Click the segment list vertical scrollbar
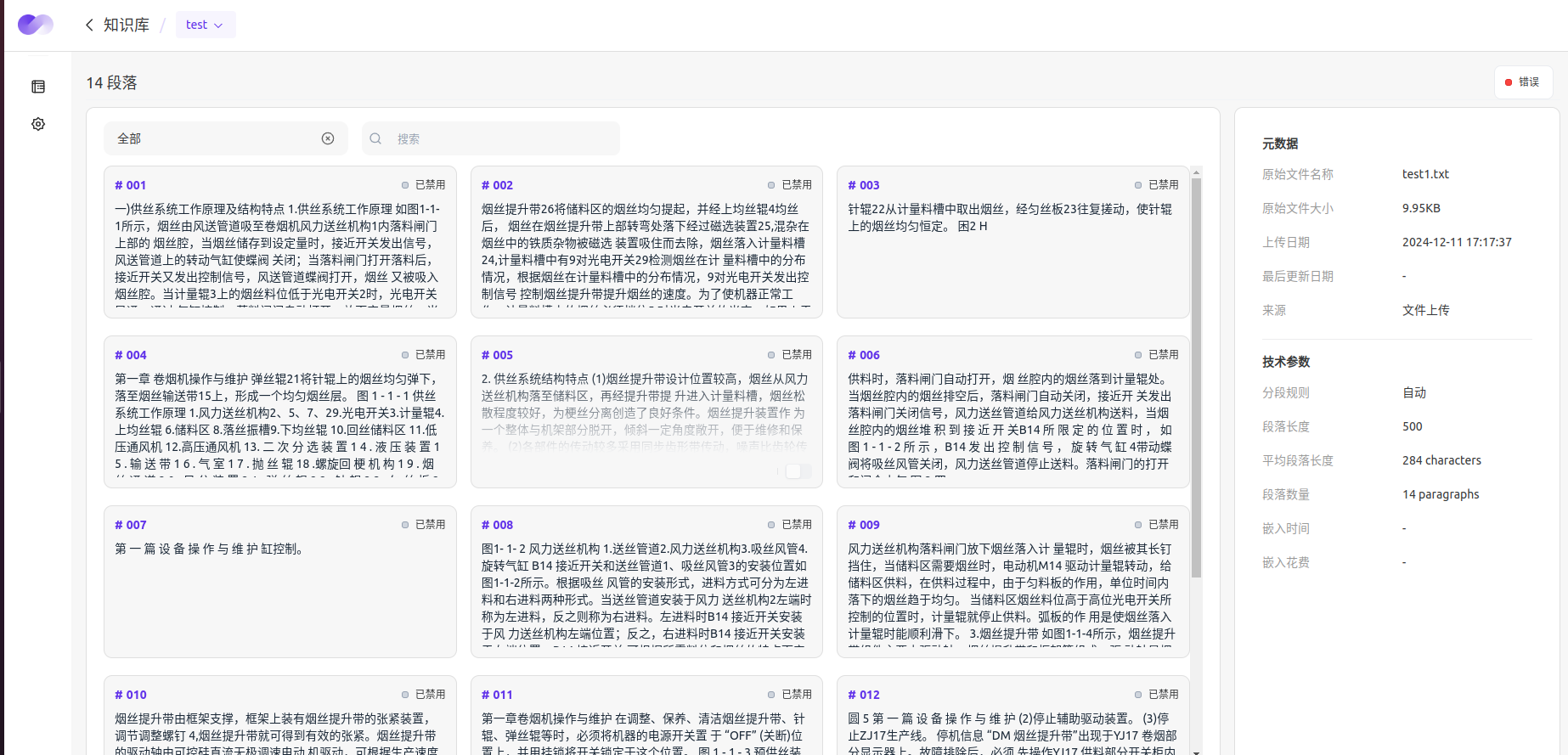The image size is (1568, 755). [1197, 378]
